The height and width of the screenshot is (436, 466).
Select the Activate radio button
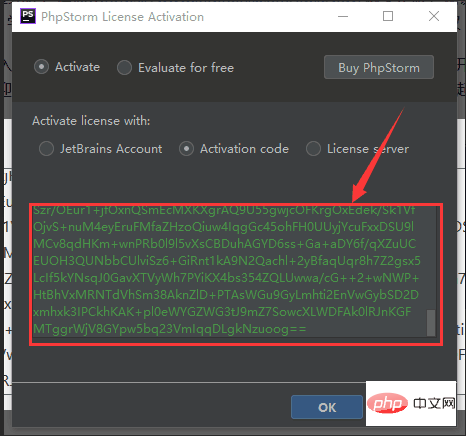[41, 67]
